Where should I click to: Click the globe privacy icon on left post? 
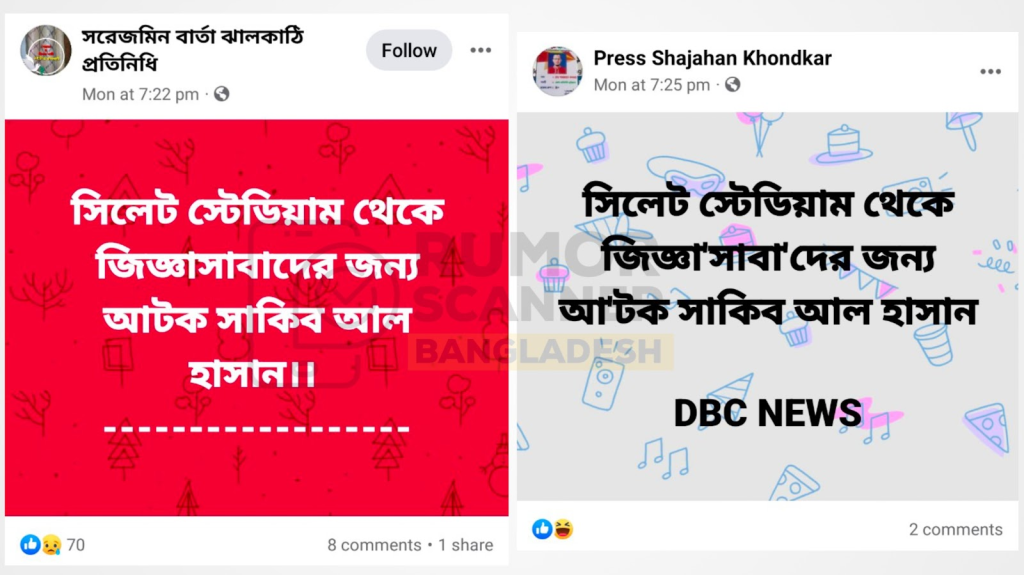pyautogui.click(x=222, y=94)
